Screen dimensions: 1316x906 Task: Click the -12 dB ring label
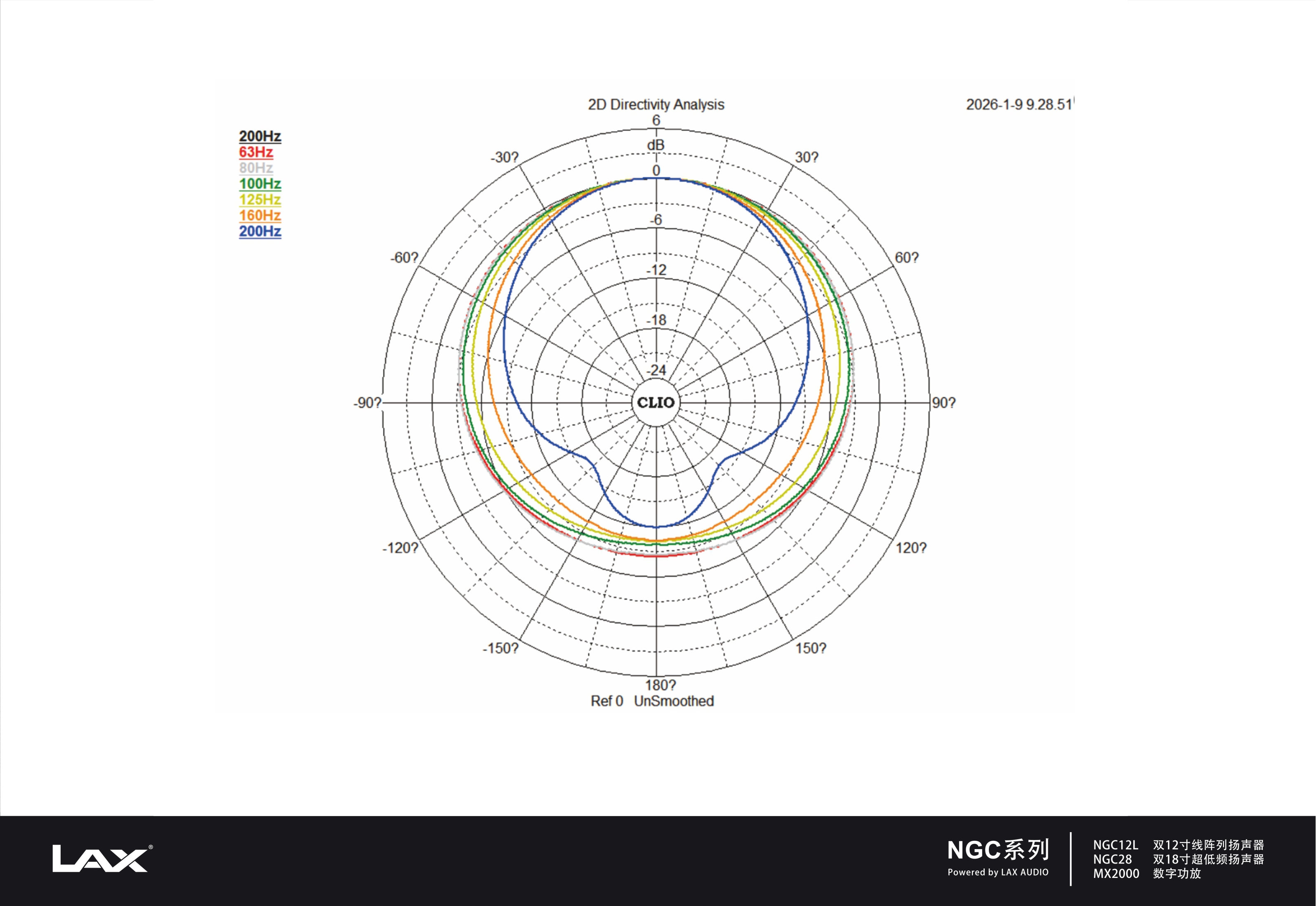coord(656,270)
